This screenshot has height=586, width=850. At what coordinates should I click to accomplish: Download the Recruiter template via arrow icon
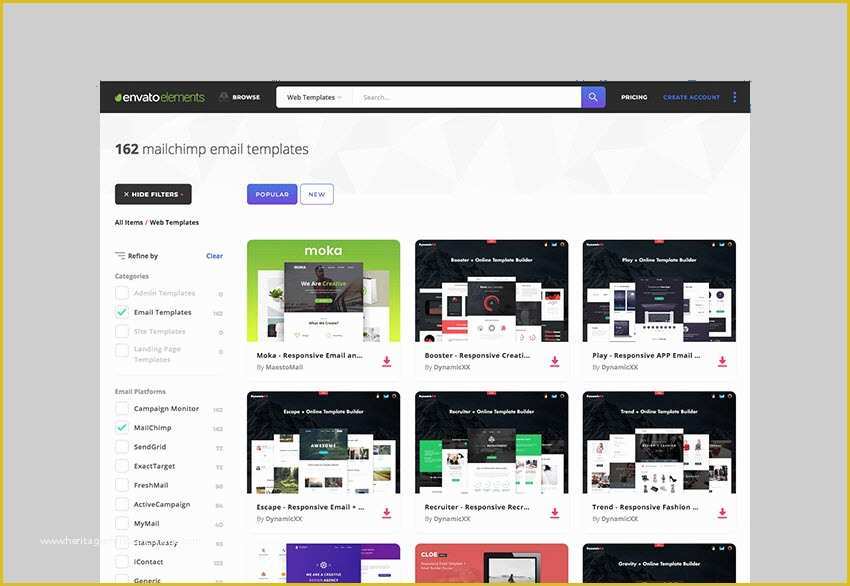coord(555,513)
